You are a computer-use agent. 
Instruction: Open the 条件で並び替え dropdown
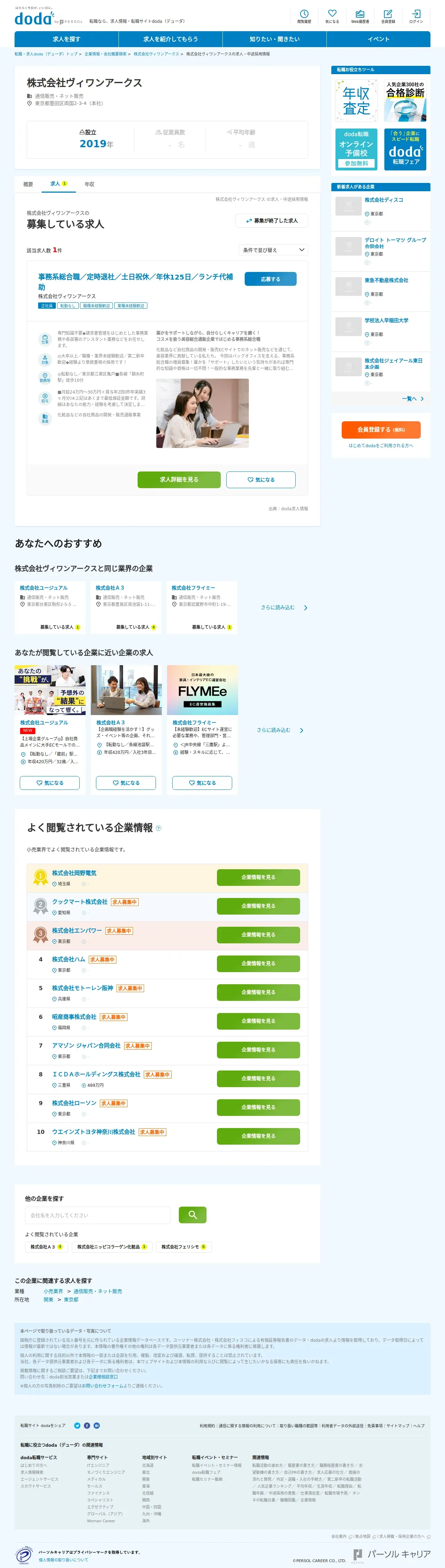(x=273, y=250)
